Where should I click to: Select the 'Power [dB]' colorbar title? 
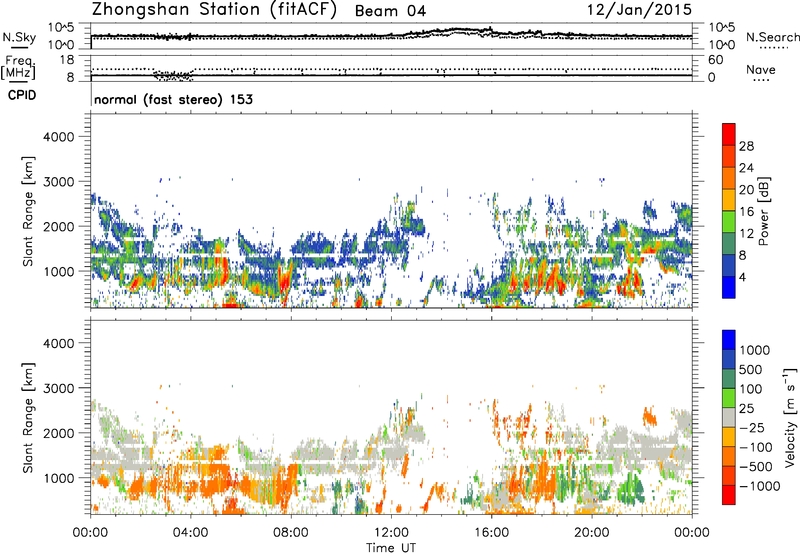(x=763, y=211)
